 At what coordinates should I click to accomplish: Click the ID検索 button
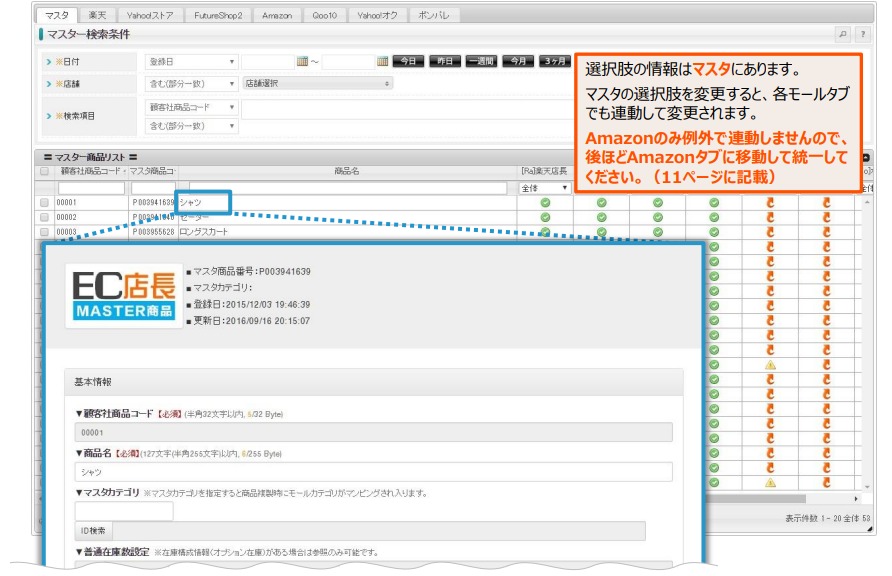[x=93, y=531]
